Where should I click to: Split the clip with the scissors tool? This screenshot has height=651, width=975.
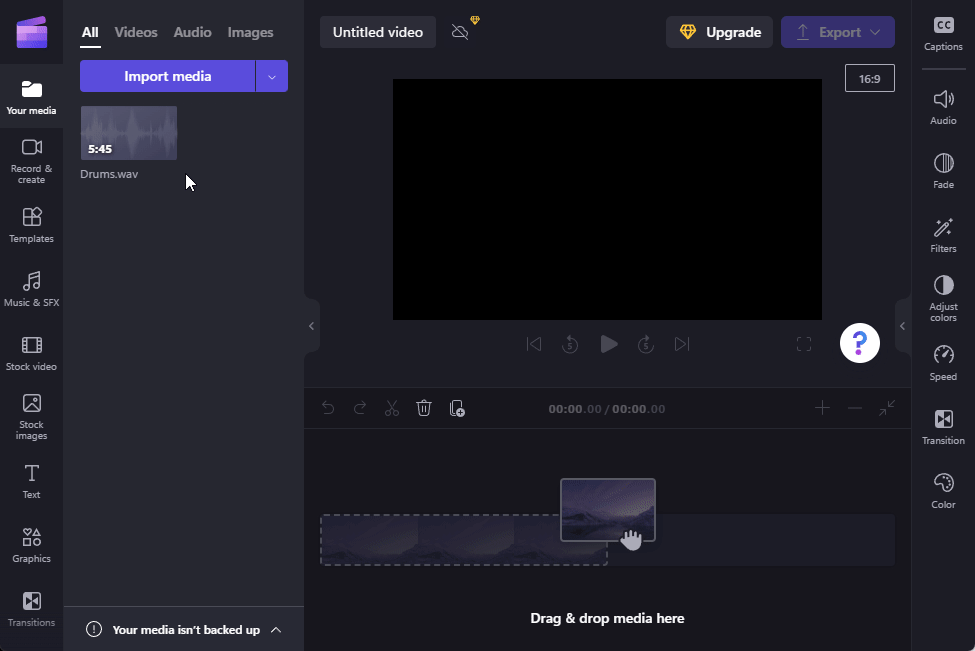[x=391, y=408]
